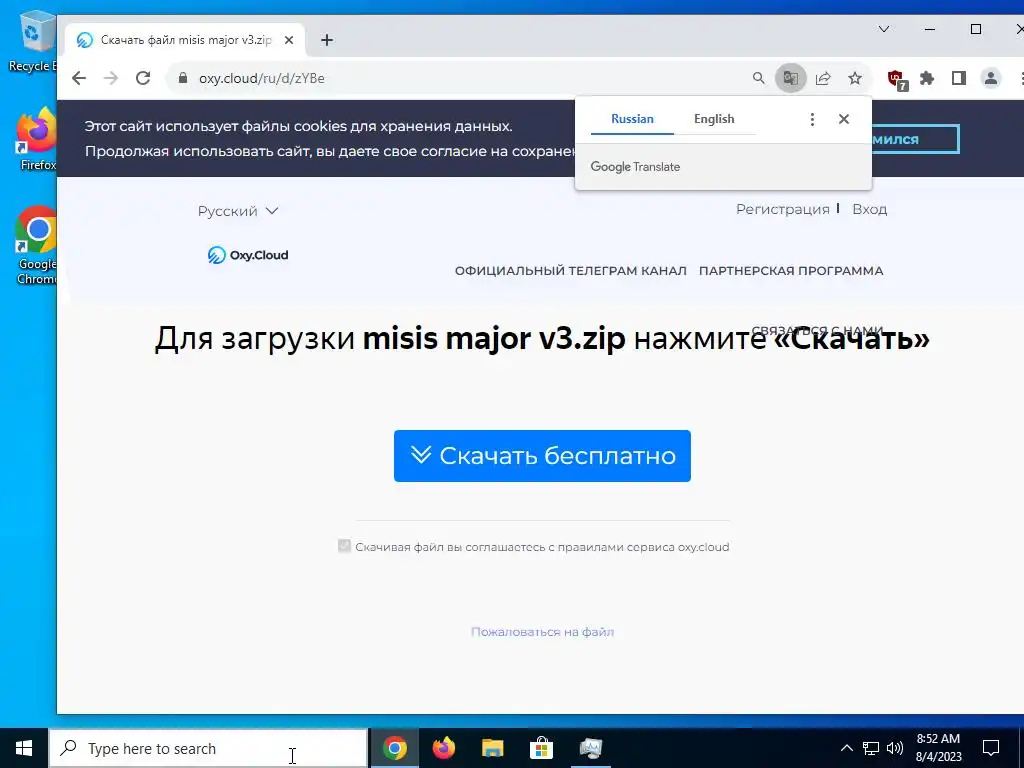Open the tab search chevron

pyautogui.click(x=884, y=29)
